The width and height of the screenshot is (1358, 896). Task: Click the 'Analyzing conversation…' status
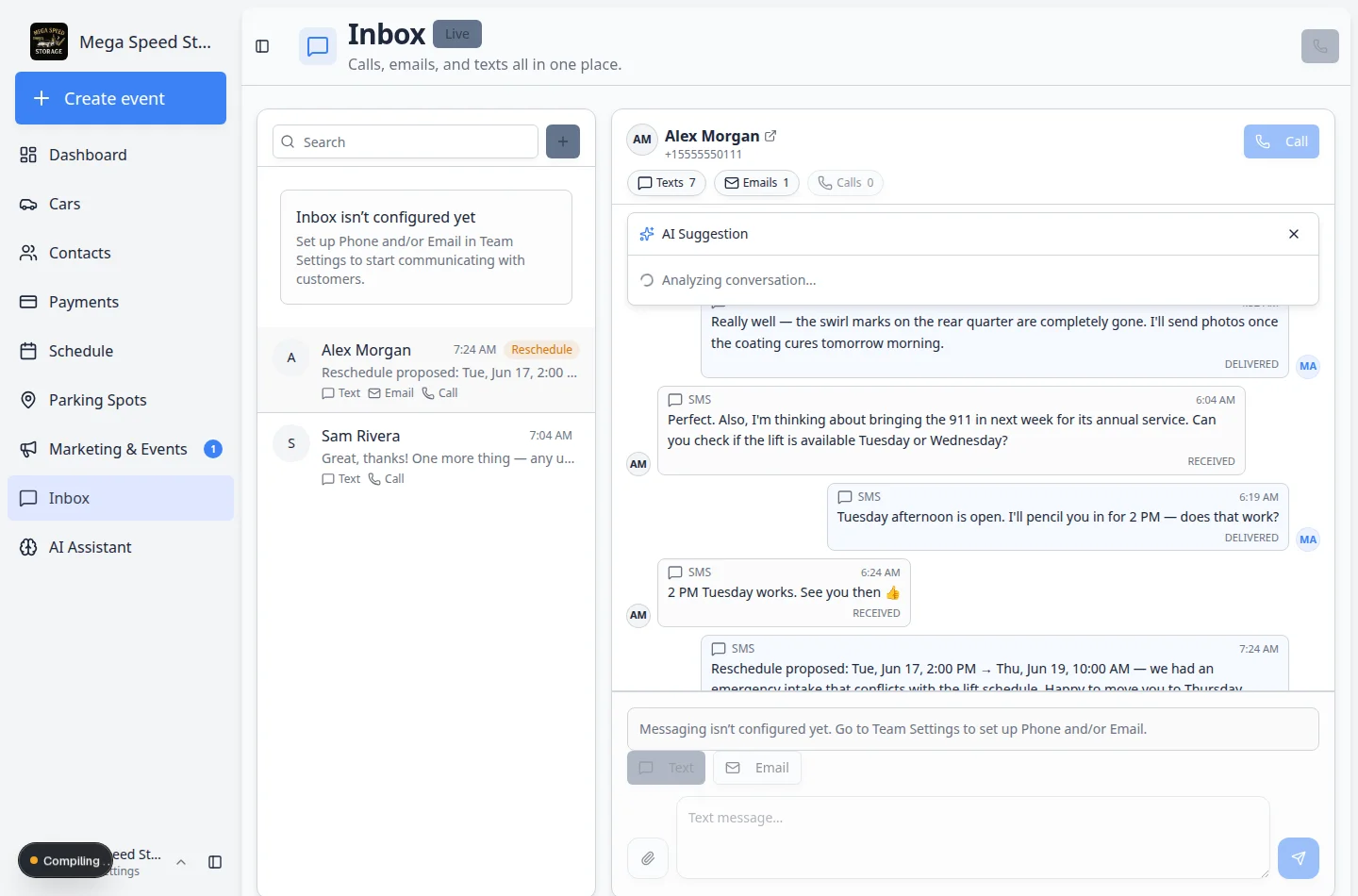(x=738, y=280)
